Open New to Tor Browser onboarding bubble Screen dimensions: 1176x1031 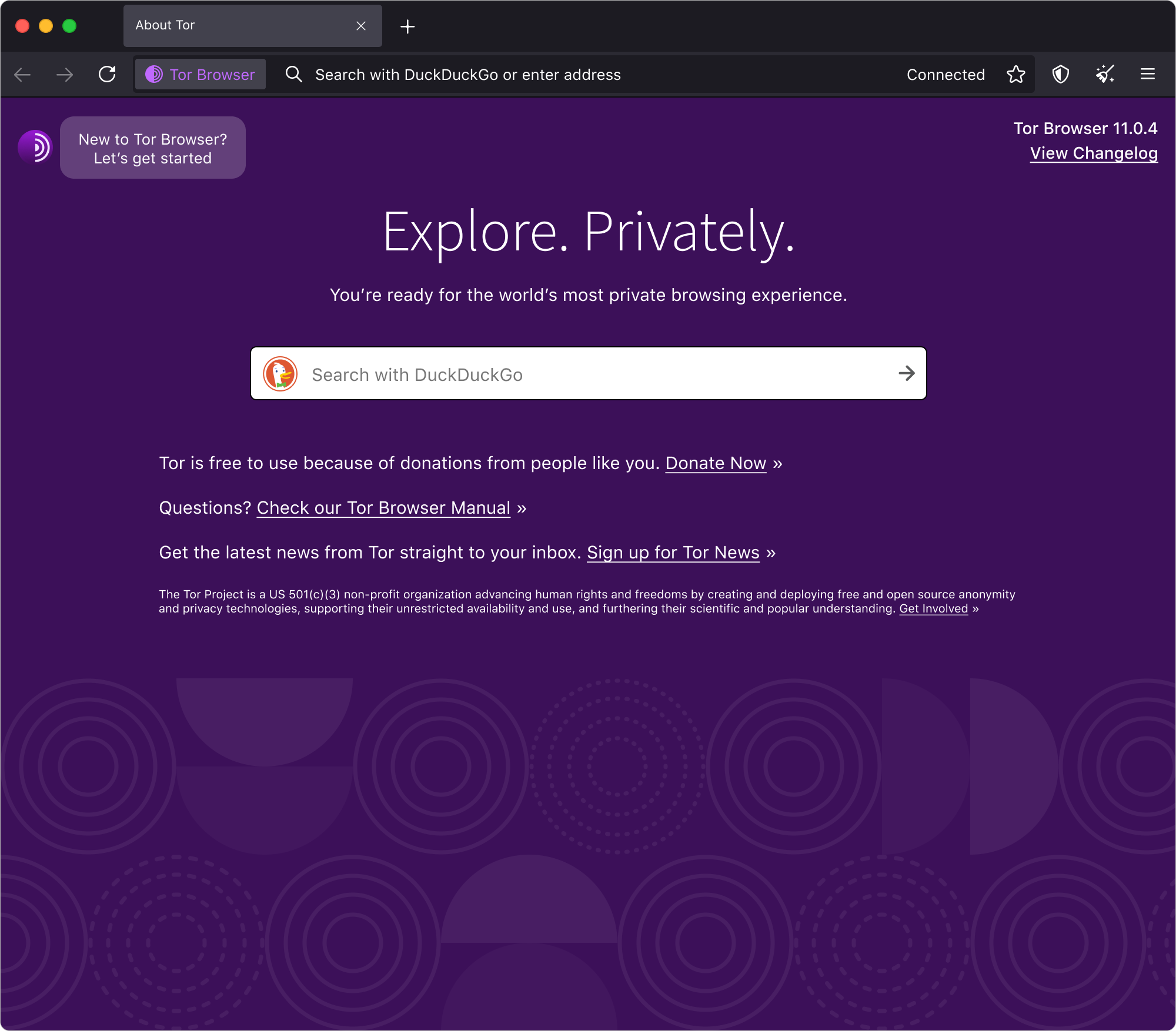(153, 148)
